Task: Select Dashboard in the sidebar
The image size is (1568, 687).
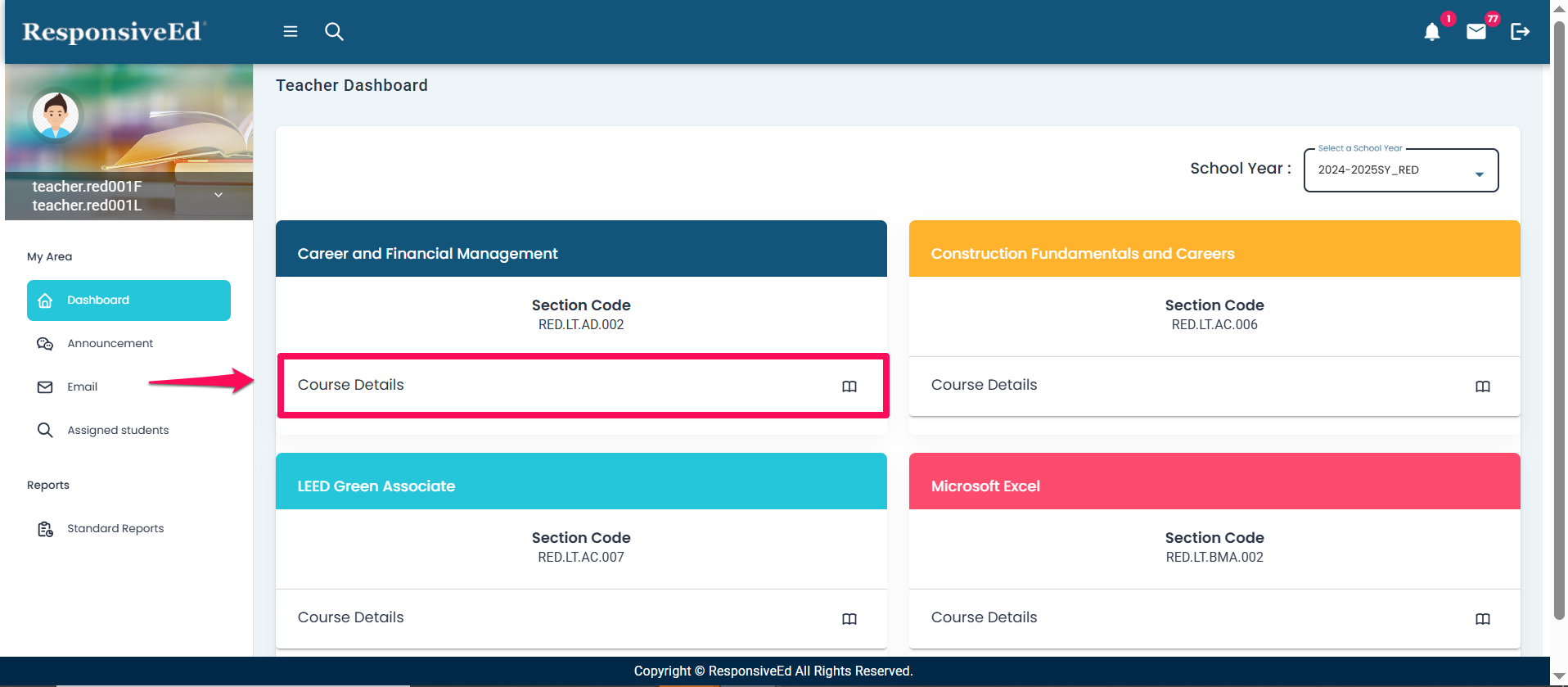Action: [128, 301]
